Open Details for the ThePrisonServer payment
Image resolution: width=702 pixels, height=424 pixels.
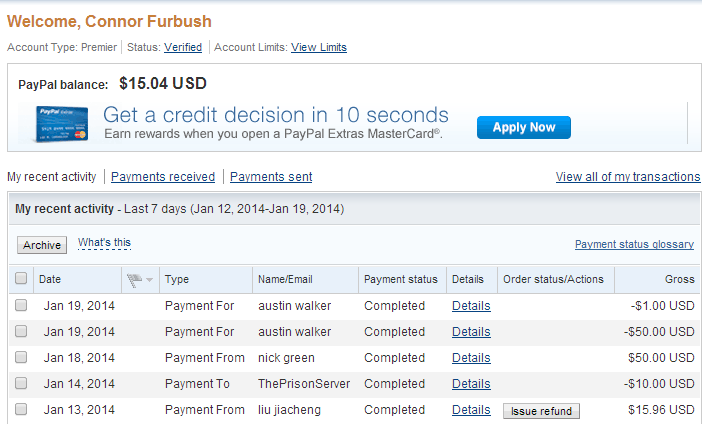click(471, 384)
